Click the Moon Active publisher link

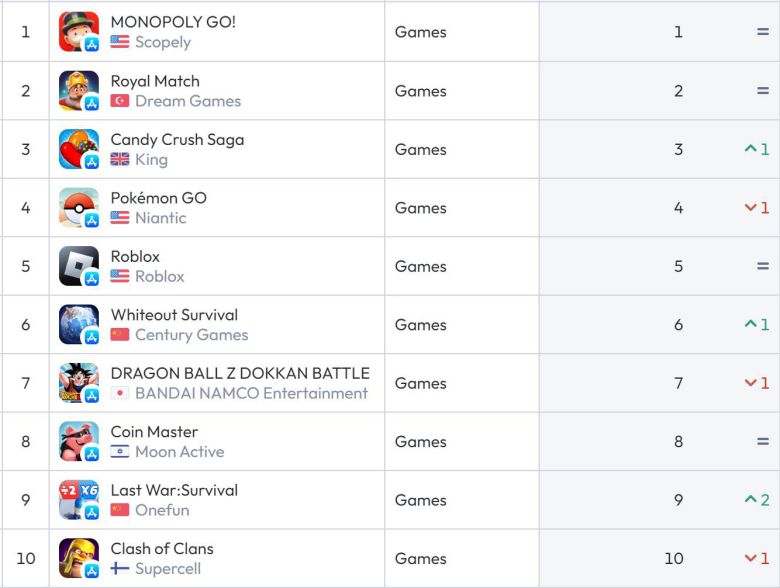pyautogui.click(x=179, y=452)
